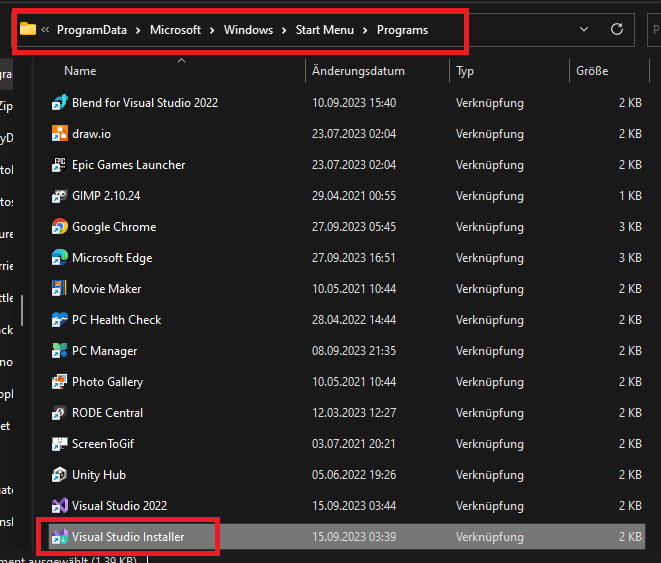
Task: Navigate to Microsoft in the breadcrumb
Action: point(175,30)
